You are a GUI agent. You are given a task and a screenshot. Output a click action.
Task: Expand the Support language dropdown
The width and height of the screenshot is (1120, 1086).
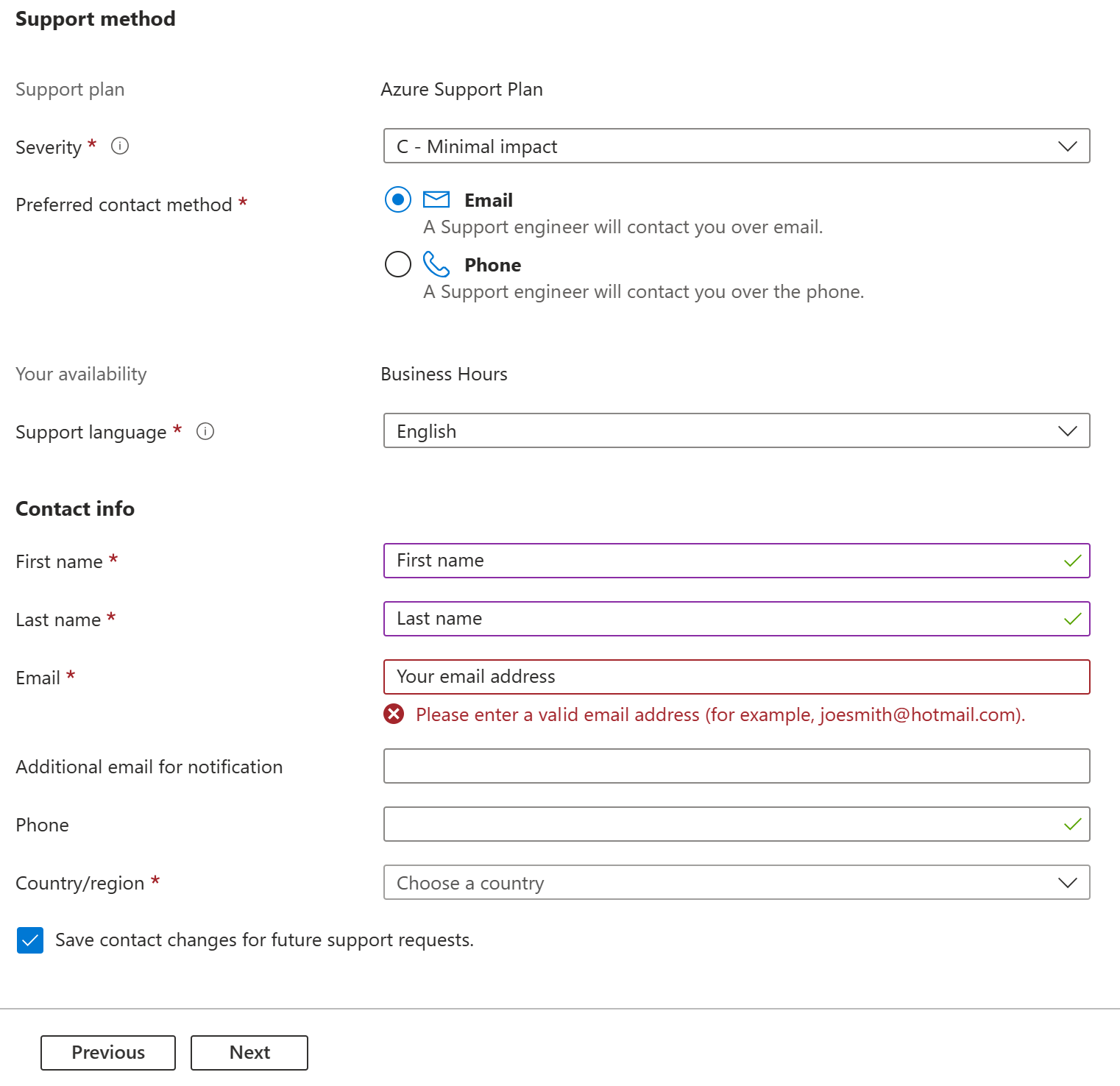[x=736, y=431]
